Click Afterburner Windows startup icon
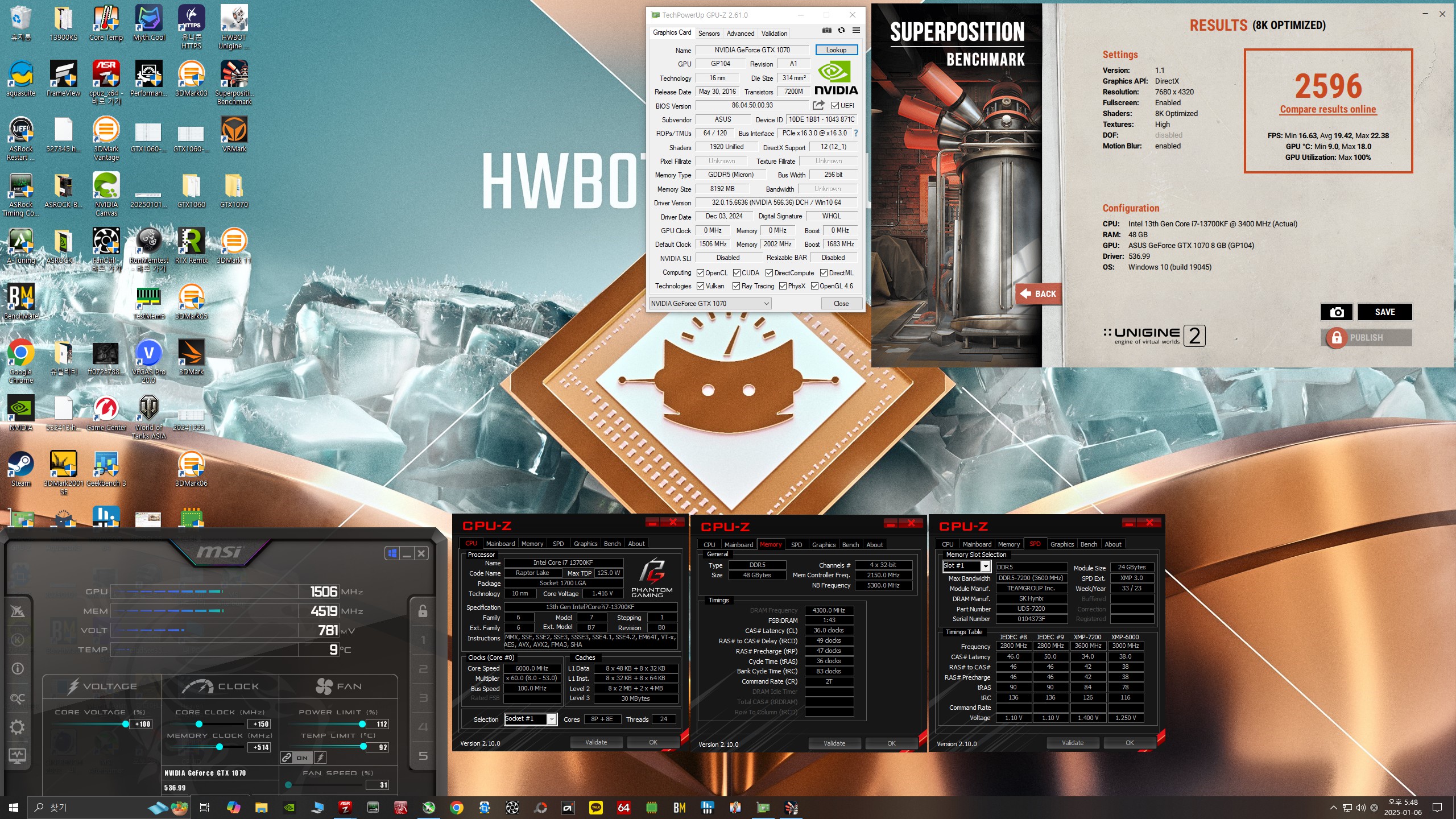1456x819 pixels. [x=392, y=553]
